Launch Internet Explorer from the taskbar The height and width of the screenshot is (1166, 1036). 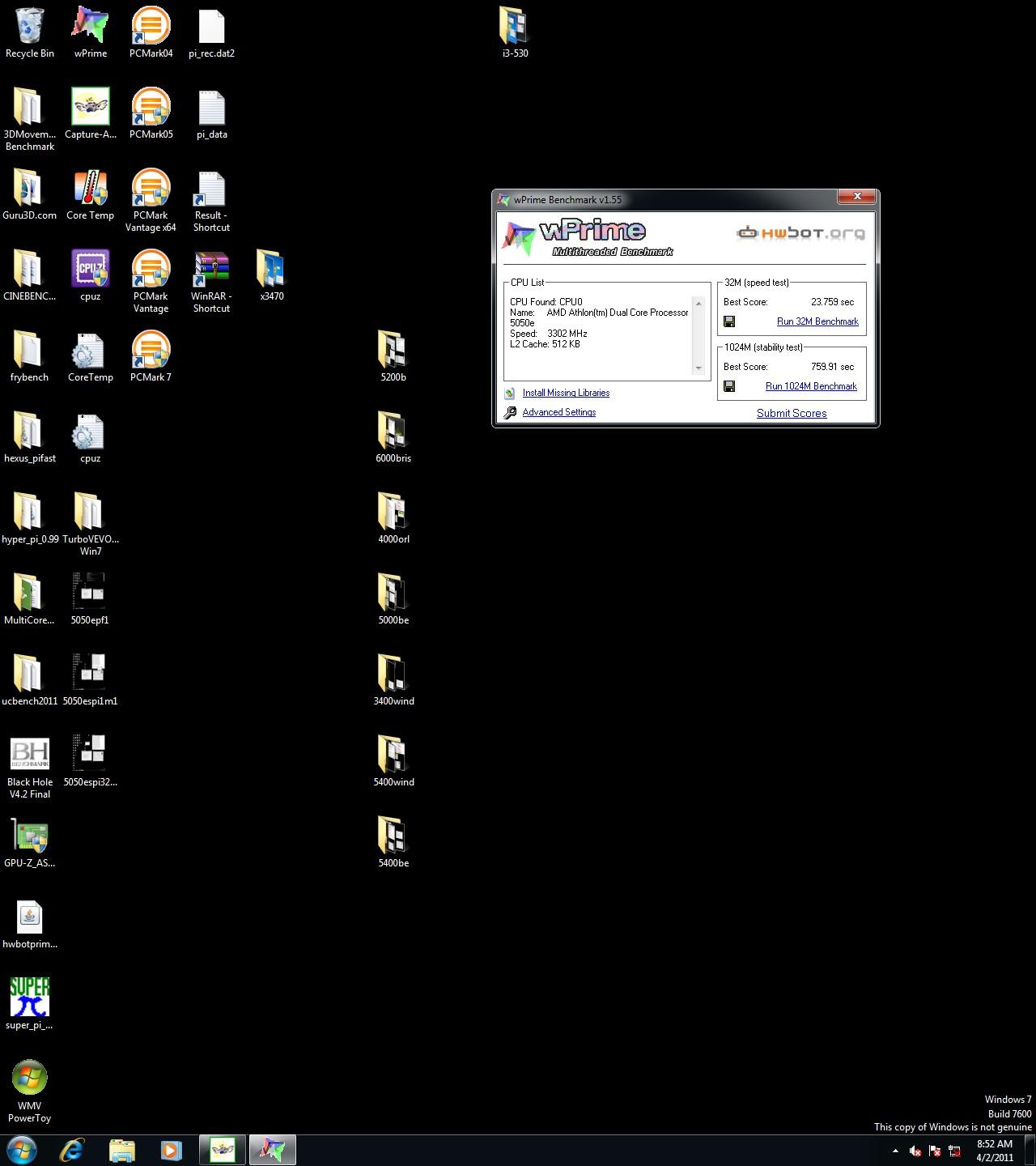pyautogui.click(x=72, y=1150)
